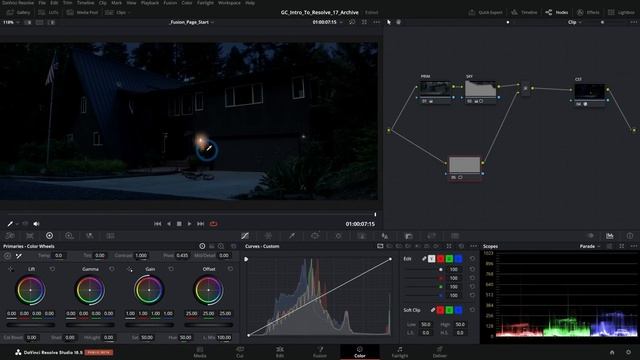Reset the Gamma color wheel

click(x=111, y=269)
